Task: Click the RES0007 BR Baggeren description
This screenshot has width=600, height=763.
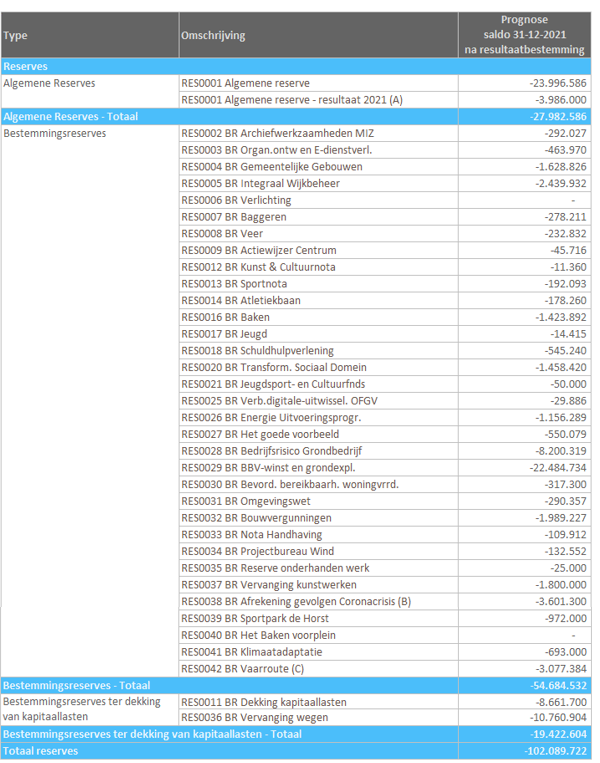Action: pyautogui.click(x=234, y=217)
